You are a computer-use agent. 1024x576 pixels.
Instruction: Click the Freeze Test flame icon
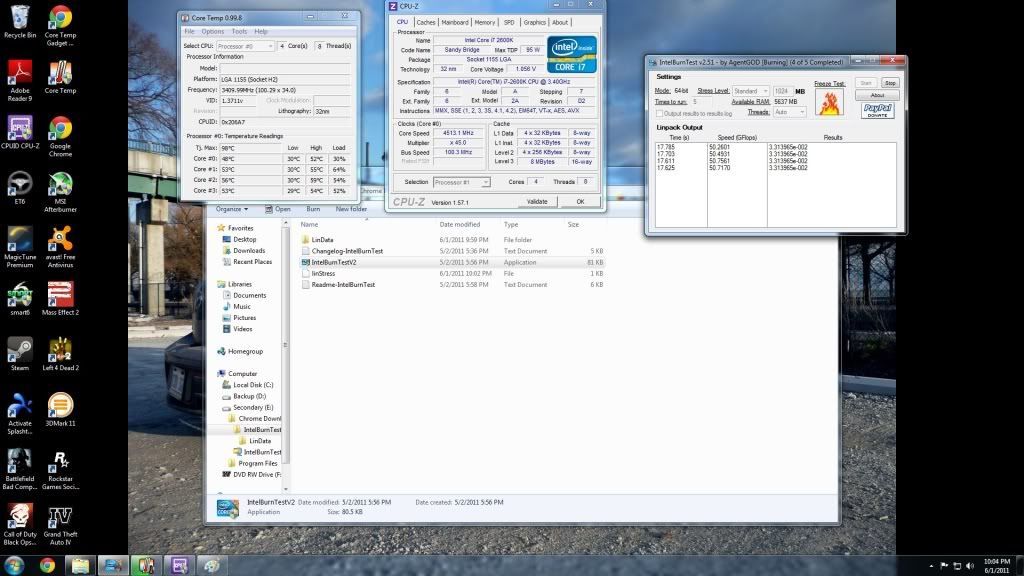point(829,103)
